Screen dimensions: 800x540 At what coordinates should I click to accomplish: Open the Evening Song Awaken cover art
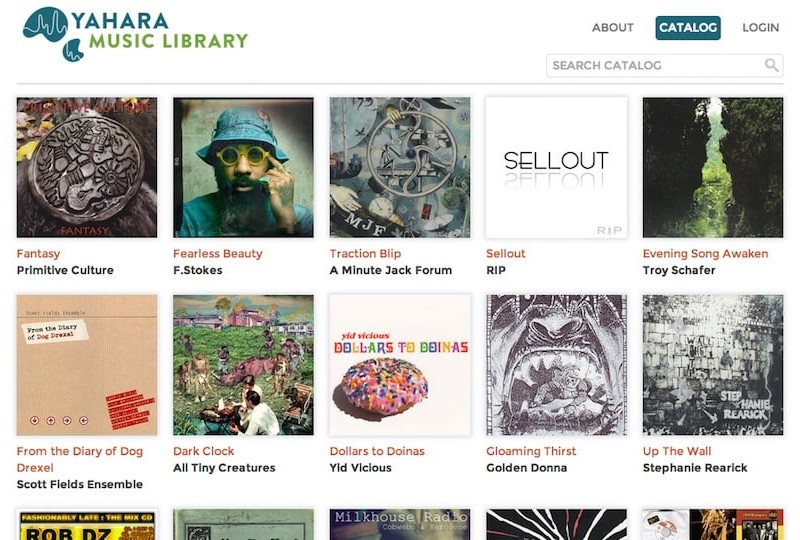pyautogui.click(x=713, y=167)
